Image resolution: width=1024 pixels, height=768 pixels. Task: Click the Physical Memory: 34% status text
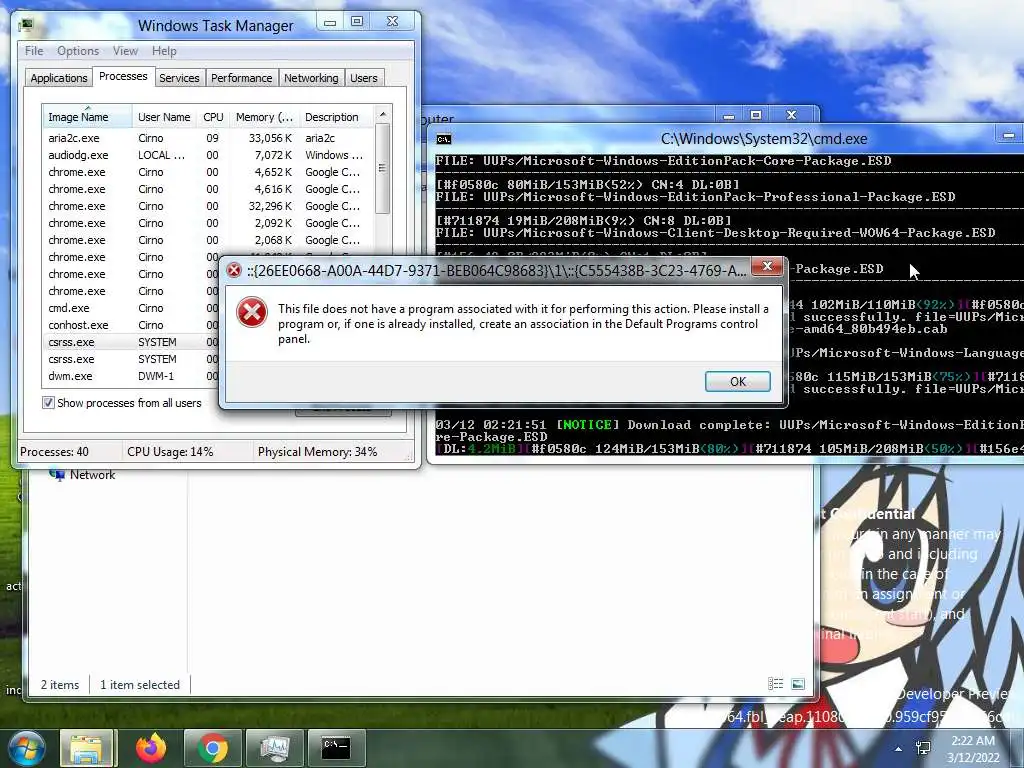pos(317,451)
